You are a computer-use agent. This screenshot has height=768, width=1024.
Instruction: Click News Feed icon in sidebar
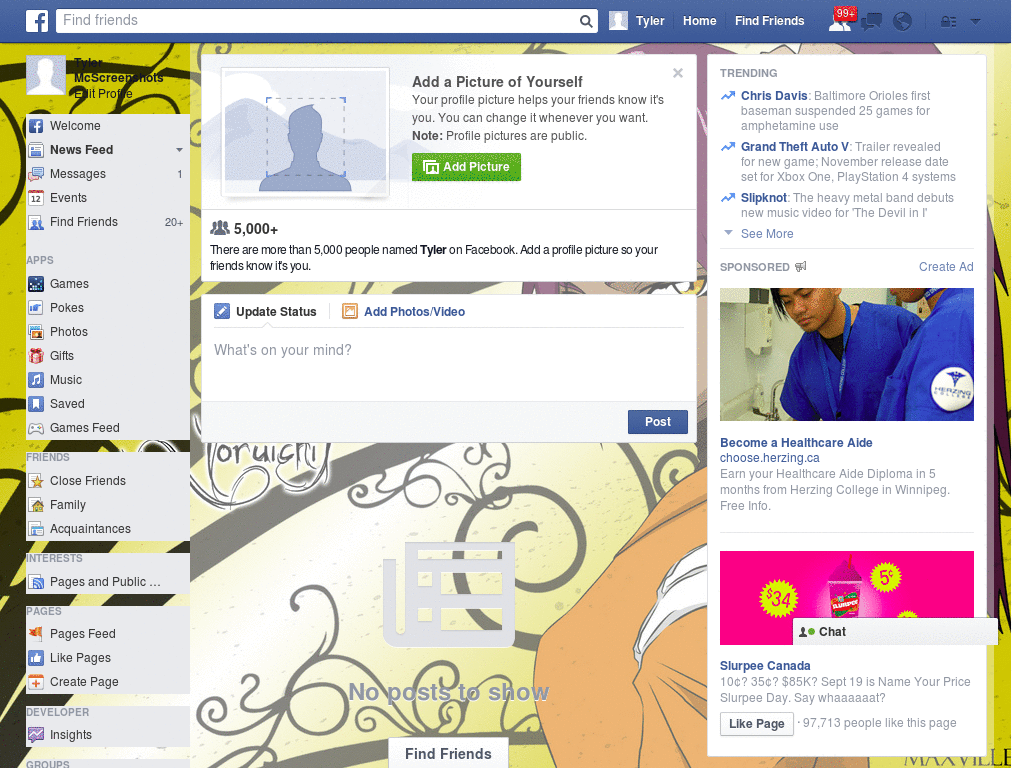(36, 150)
